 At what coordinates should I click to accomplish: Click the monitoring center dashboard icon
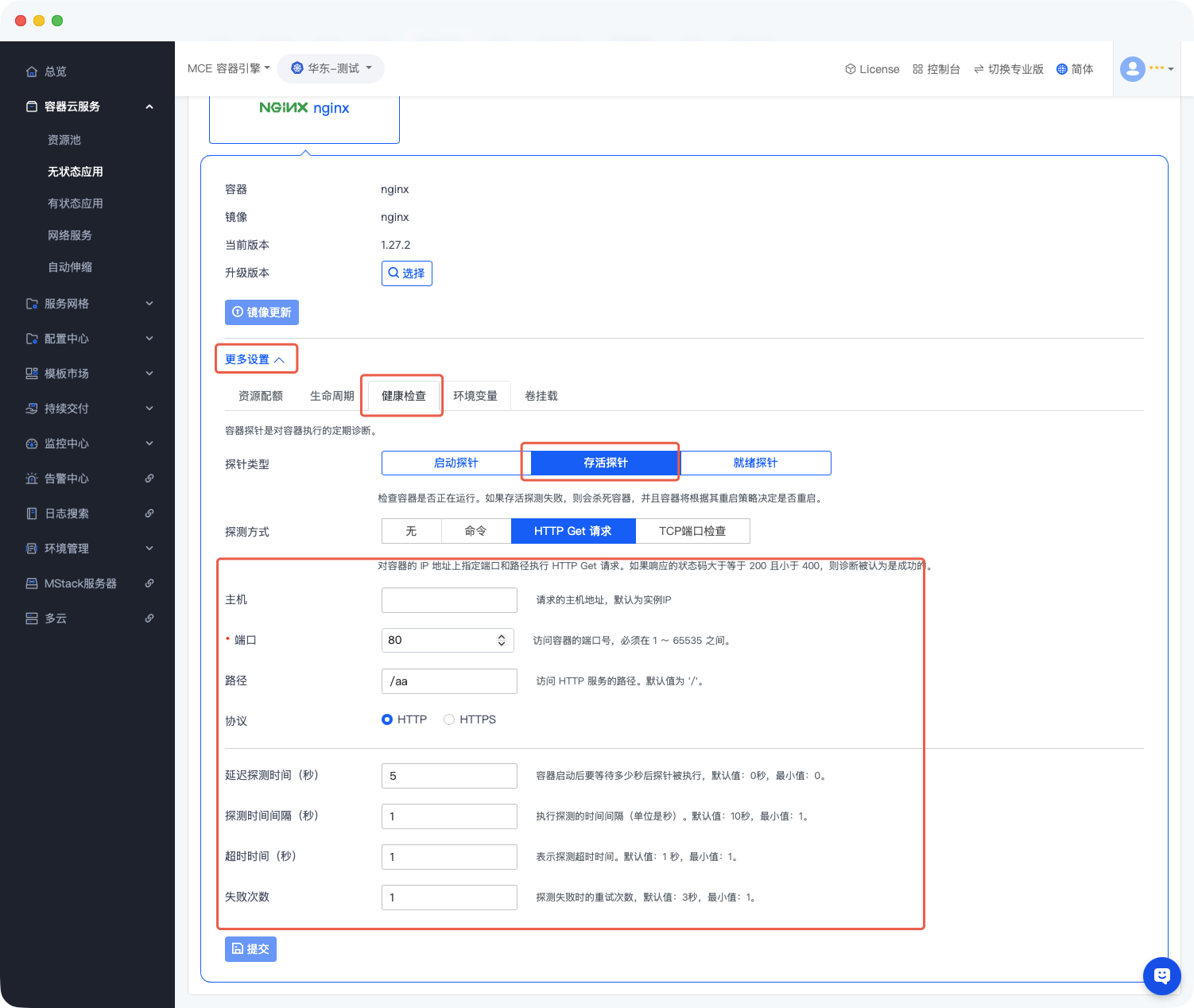click(x=32, y=444)
